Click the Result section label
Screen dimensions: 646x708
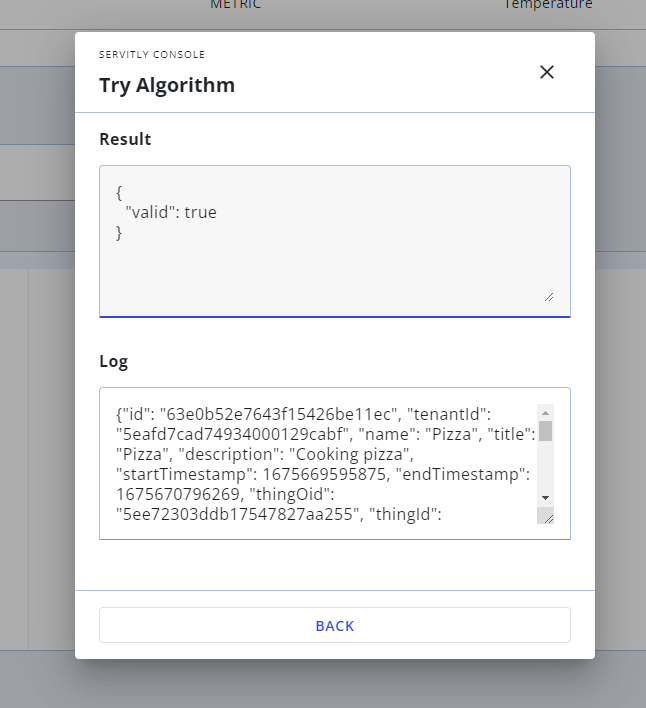point(125,139)
